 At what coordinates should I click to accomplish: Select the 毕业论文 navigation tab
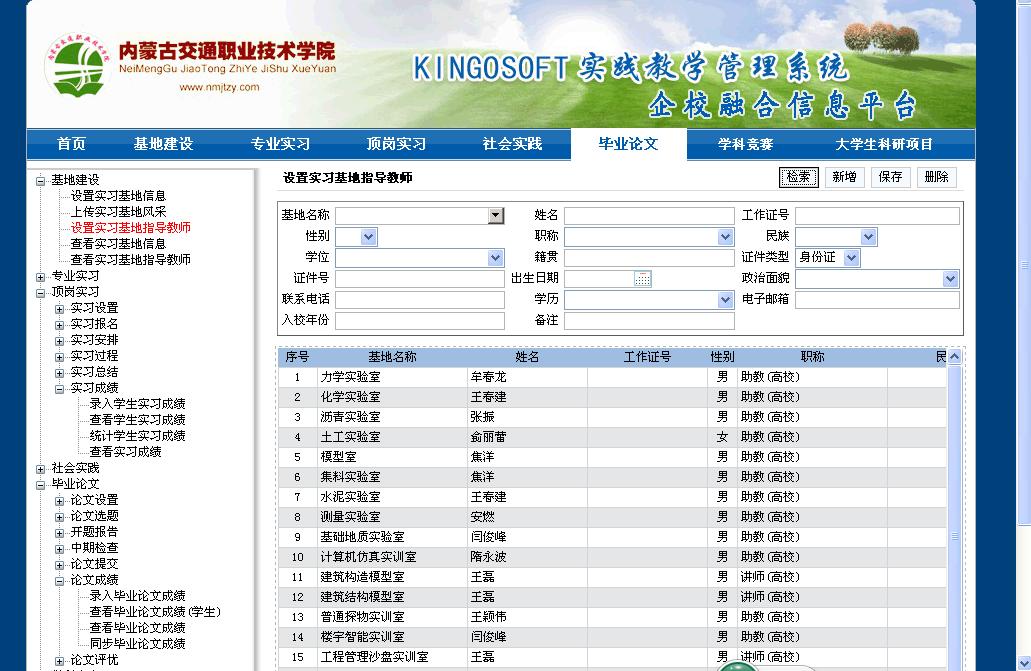click(629, 144)
